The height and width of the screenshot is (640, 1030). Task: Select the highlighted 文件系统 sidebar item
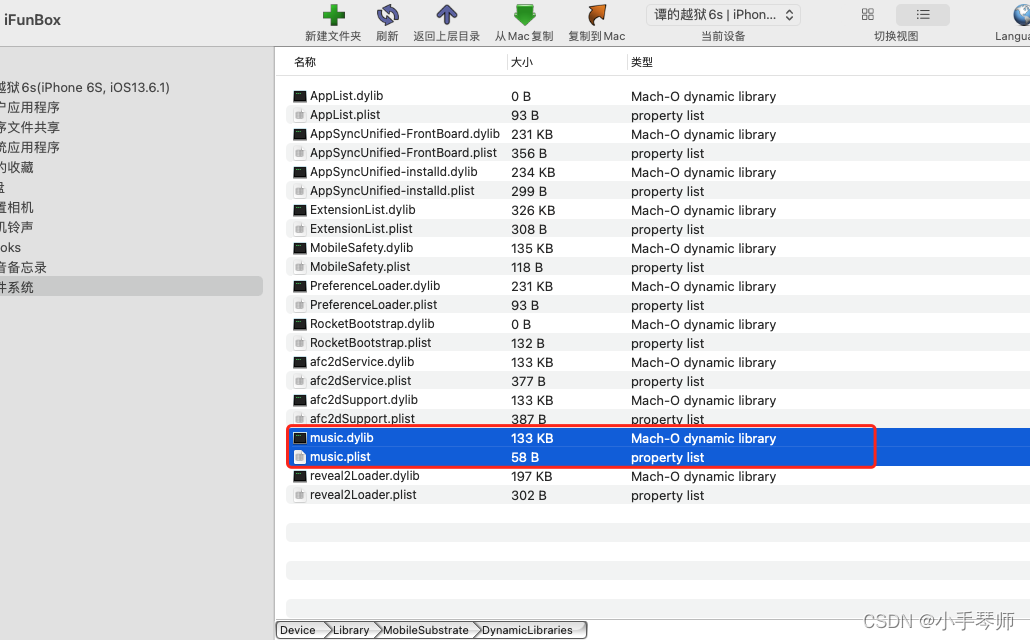coord(131,286)
